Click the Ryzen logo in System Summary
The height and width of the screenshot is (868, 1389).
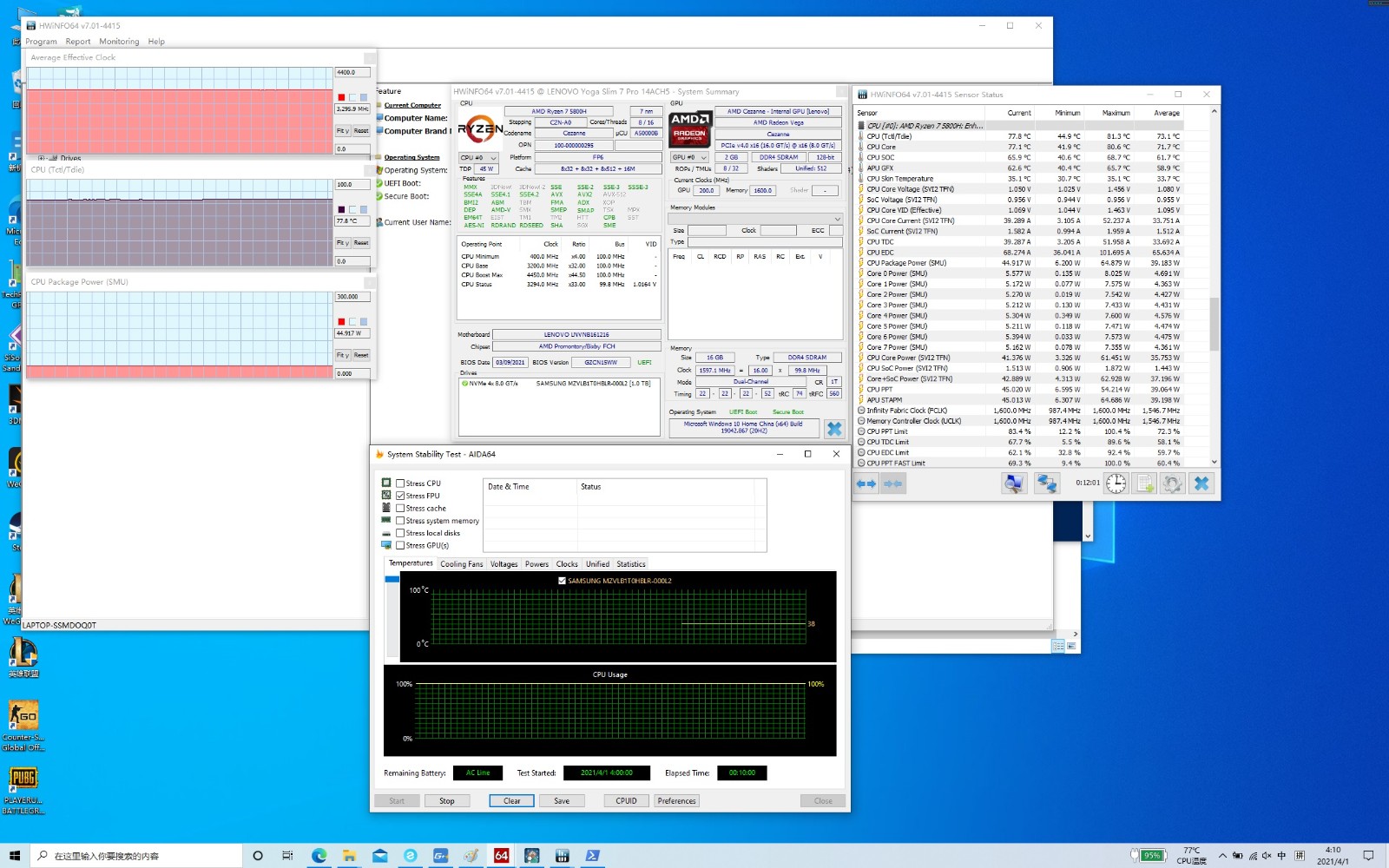pos(480,130)
